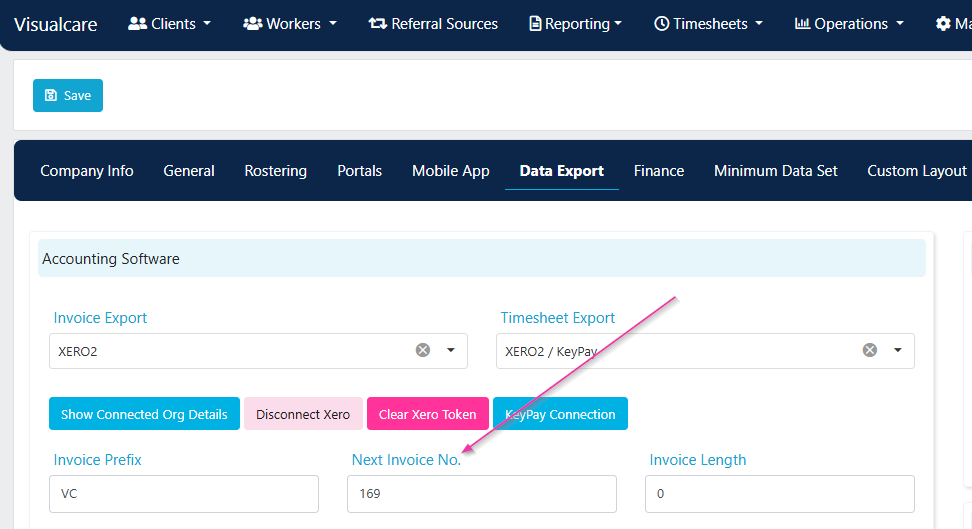
Task: Switch to the Portals tab
Action: pyautogui.click(x=360, y=171)
